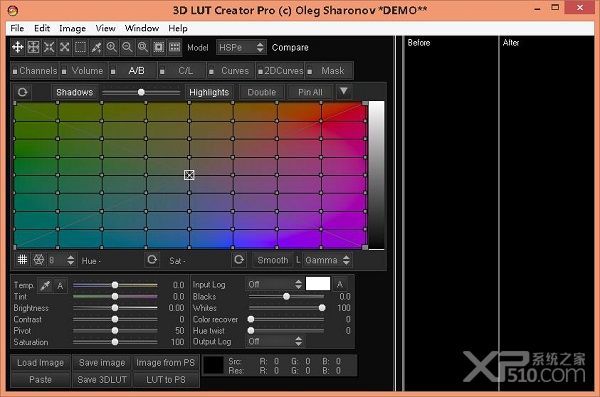Pick white balance eyedropper next to Temp
Viewport: 600px width, 397px height.
(x=45, y=285)
